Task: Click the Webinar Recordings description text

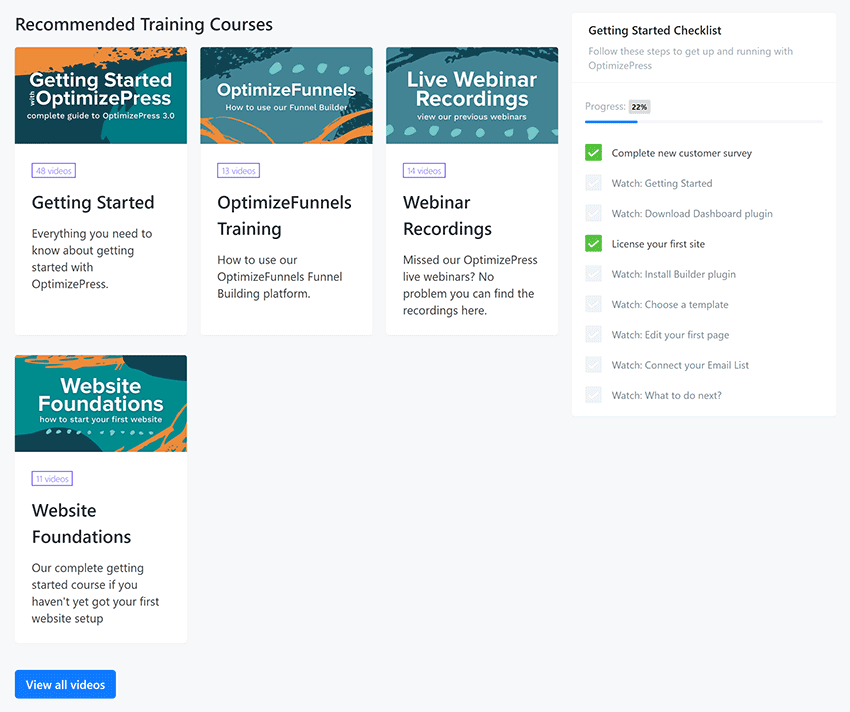Action: tap(470, 285)
